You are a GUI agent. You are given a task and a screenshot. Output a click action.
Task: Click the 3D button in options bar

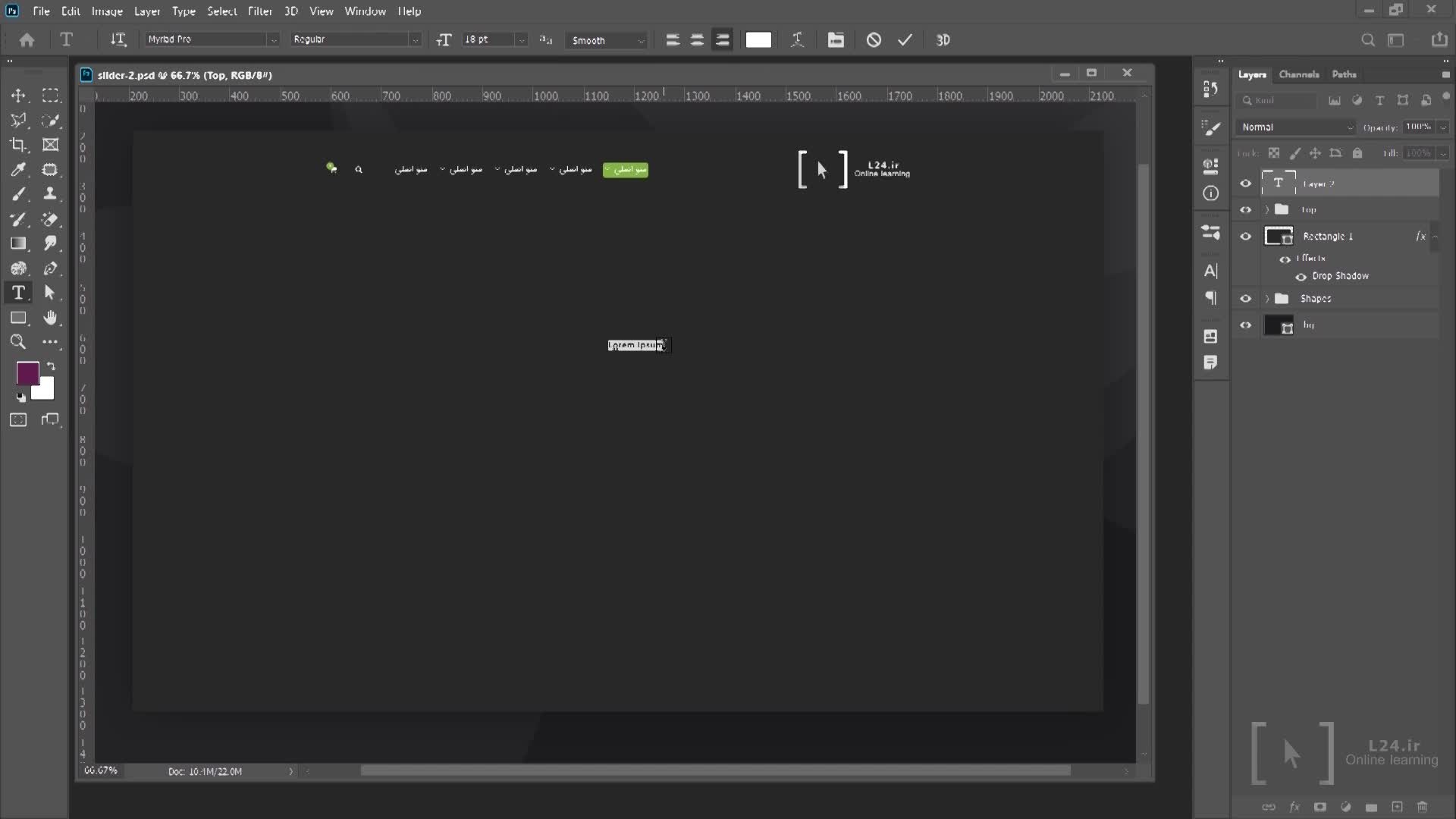(943, 40)
